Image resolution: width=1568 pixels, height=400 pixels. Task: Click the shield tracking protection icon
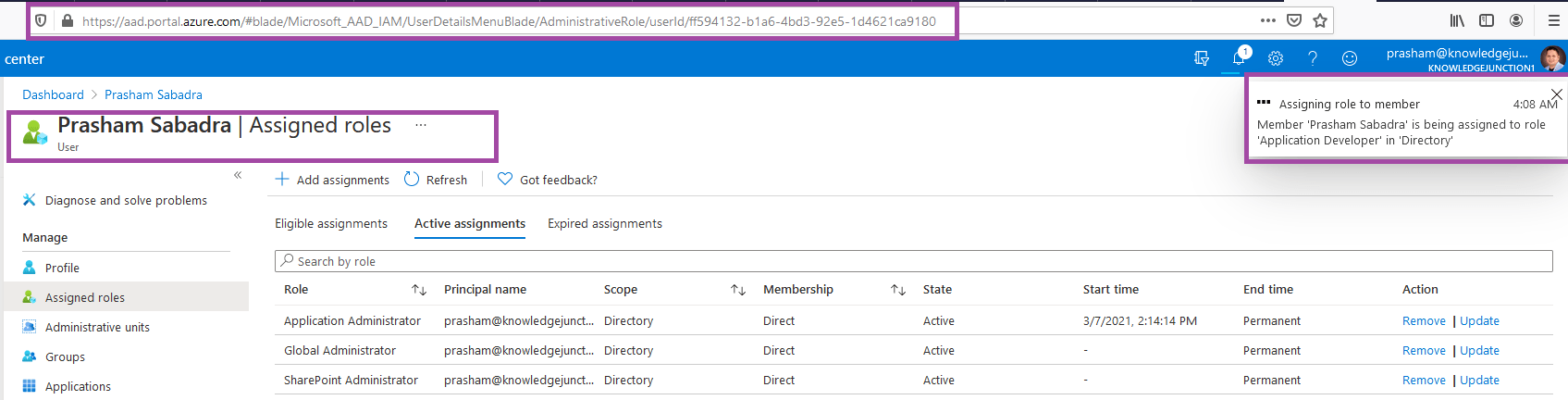click(x=41, y=20)
